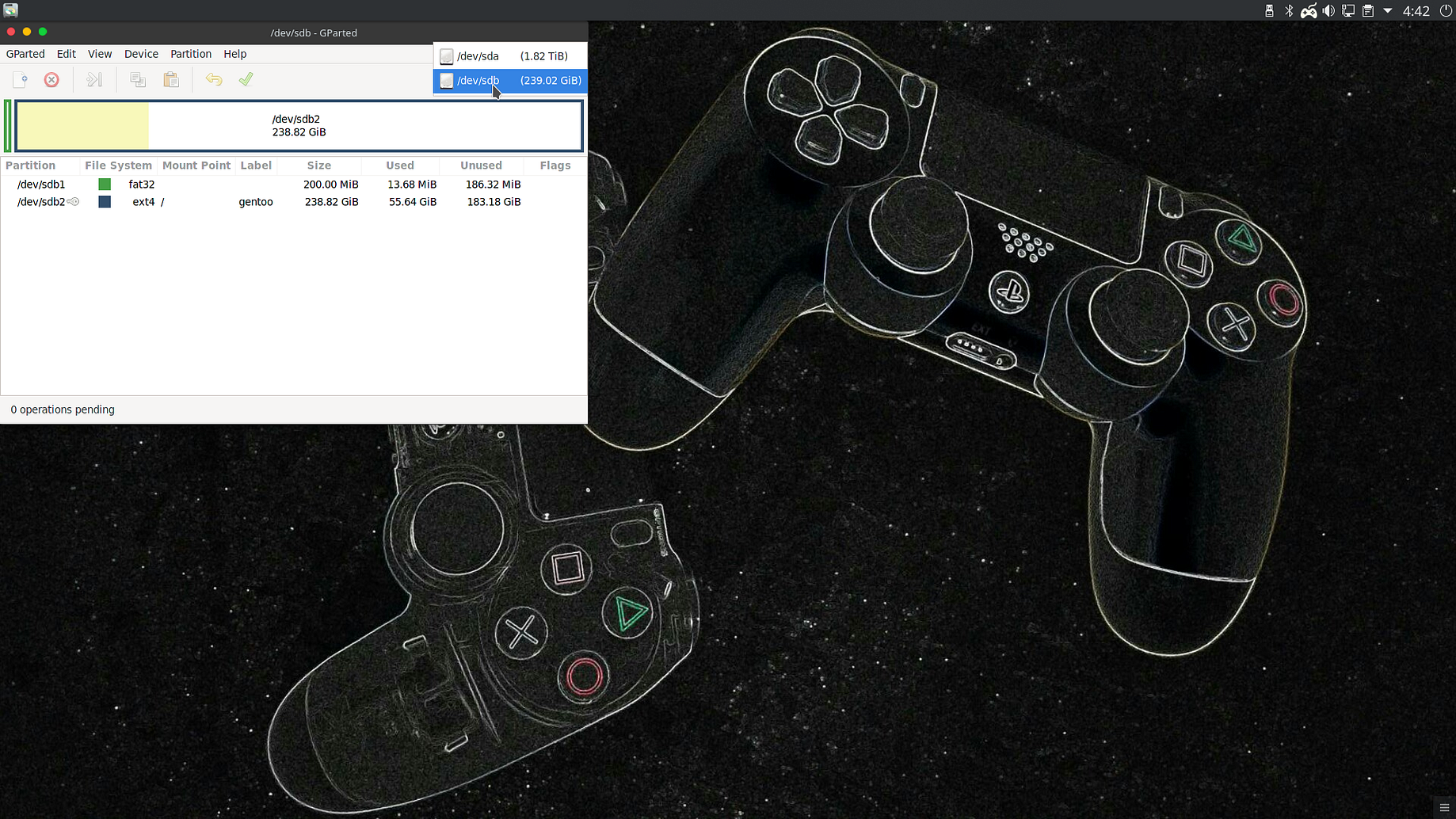Click the disk icon next to /dev/sdb

click(447, 81)
